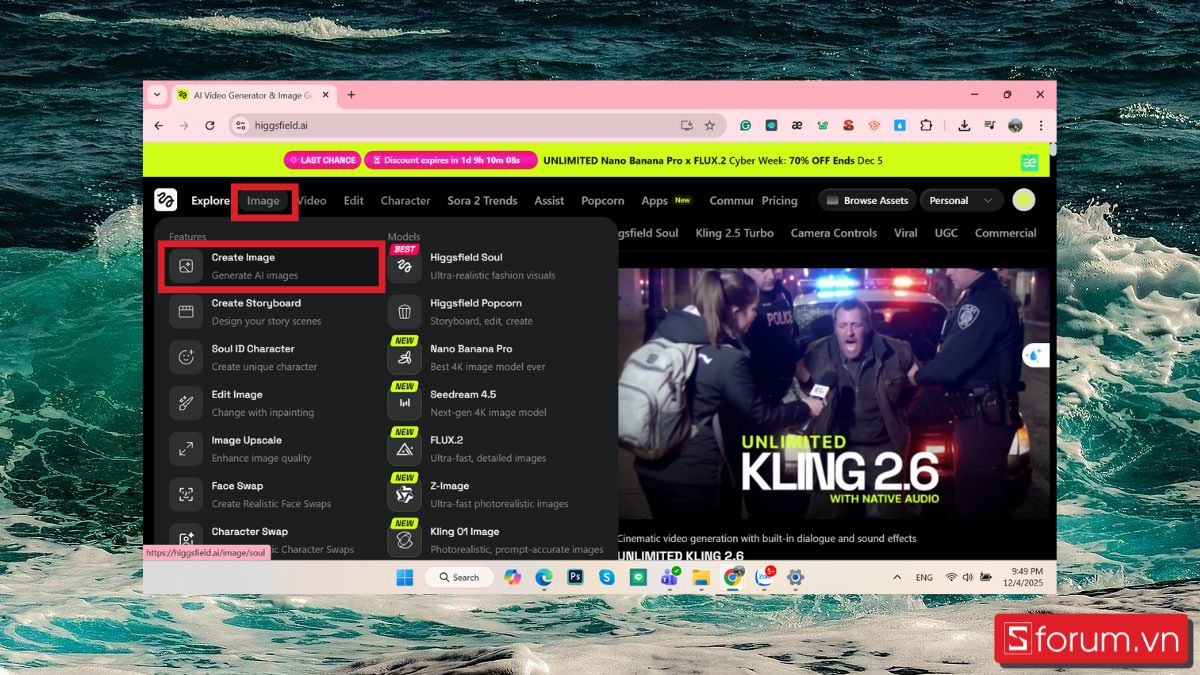Show hidden system tray icons
The height and width of the screenshot is (675, 1200).
(897, 577)
